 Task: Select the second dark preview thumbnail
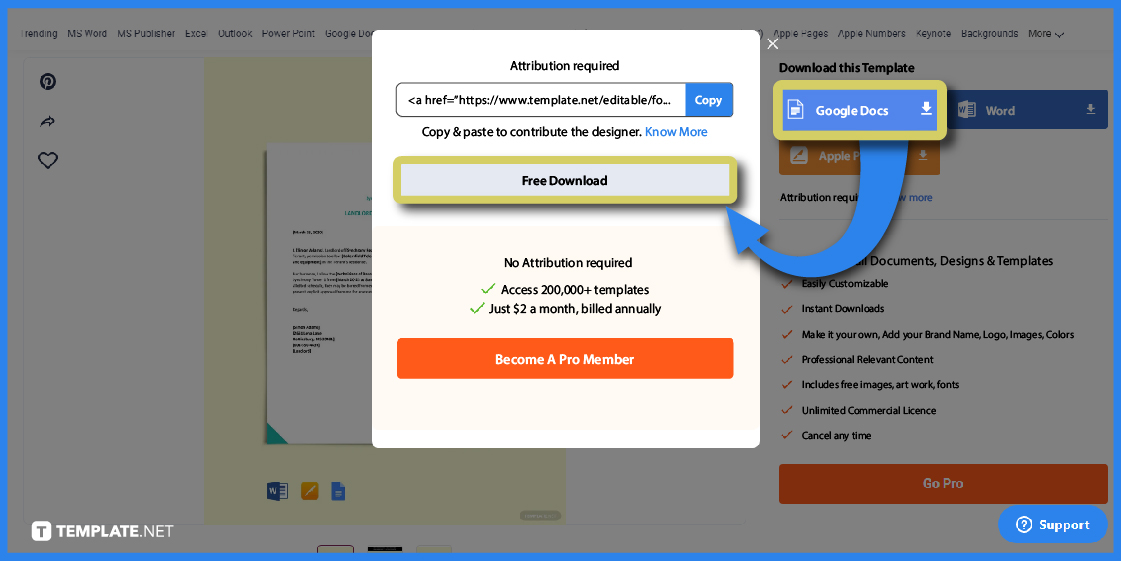(x=385, y=550)
